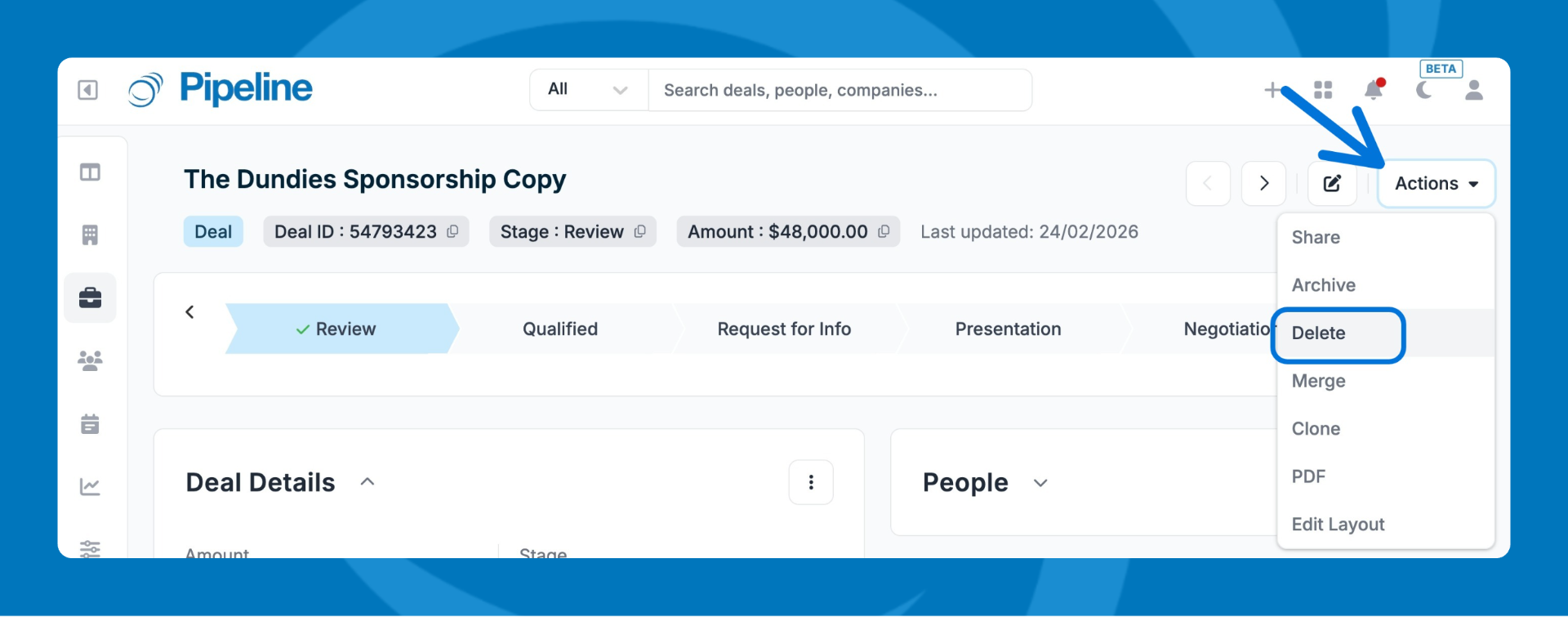This screenshot has height=617, width=1568.
Task: Open Companies via the building sidebar icon
Action: [x=90, y=235]
